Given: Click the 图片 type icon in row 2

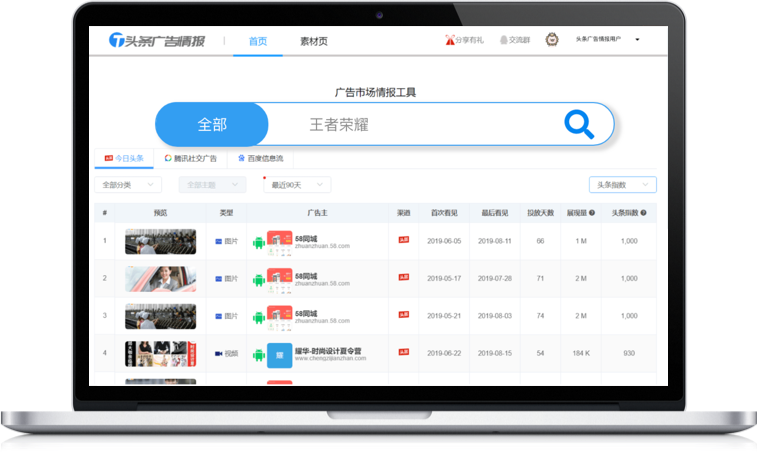Looking at the screenshot, I should click(x=218, y=279).
